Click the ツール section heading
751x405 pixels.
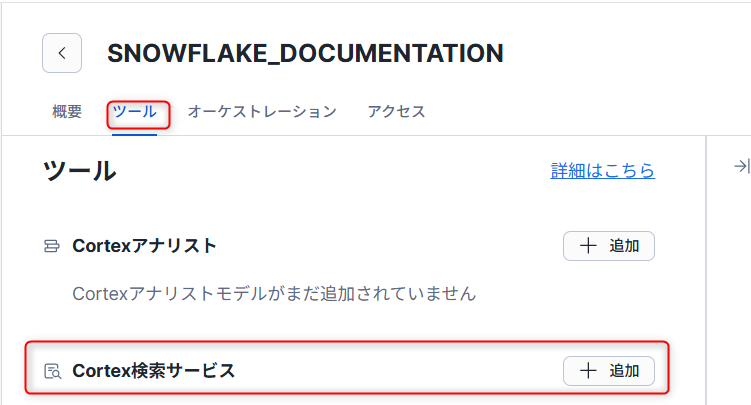pyautogui.click(x=80, y=171)
